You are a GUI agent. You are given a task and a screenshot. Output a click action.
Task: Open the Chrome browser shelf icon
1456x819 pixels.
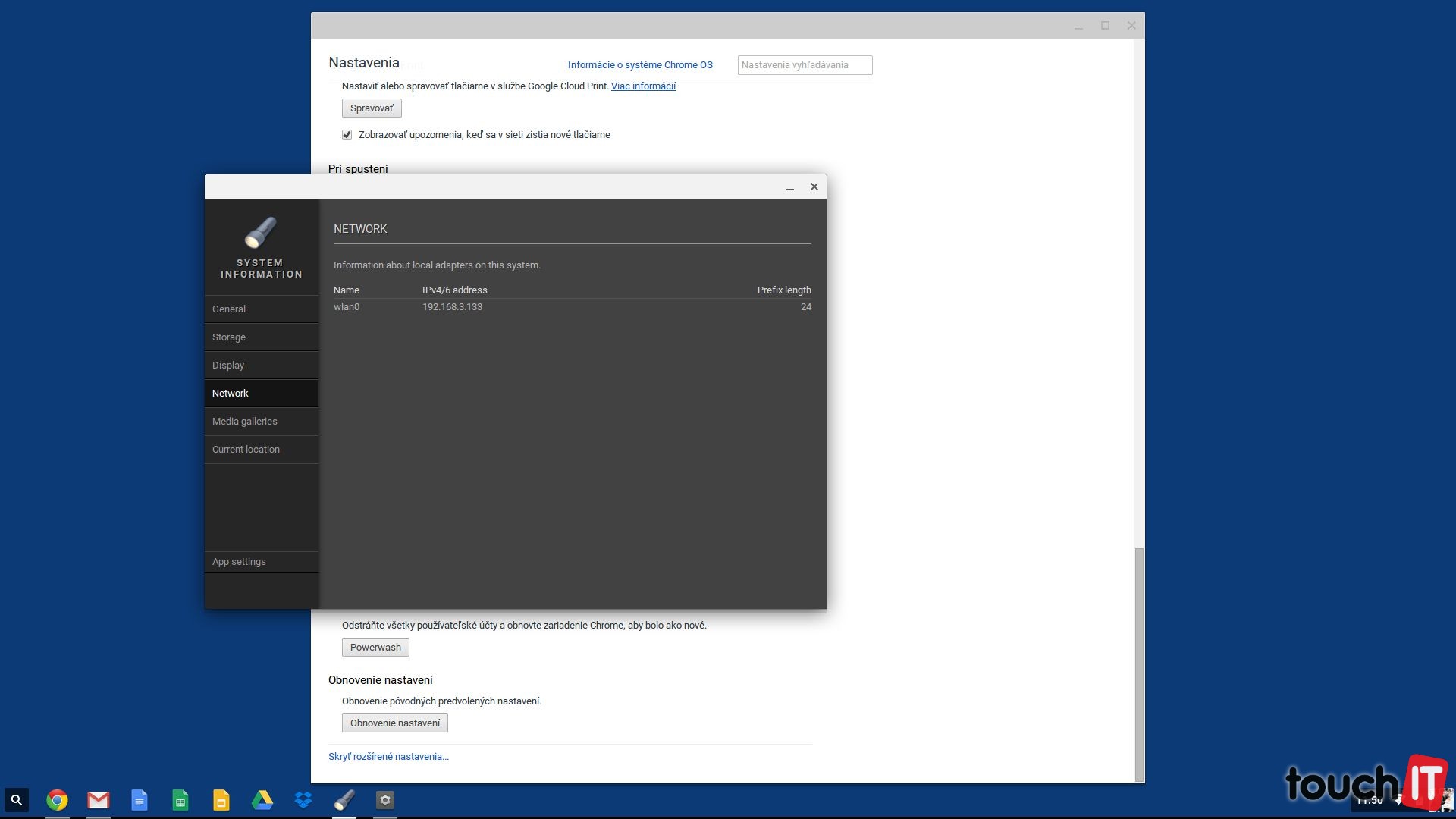pyautogui.click(x=57, y=800)
